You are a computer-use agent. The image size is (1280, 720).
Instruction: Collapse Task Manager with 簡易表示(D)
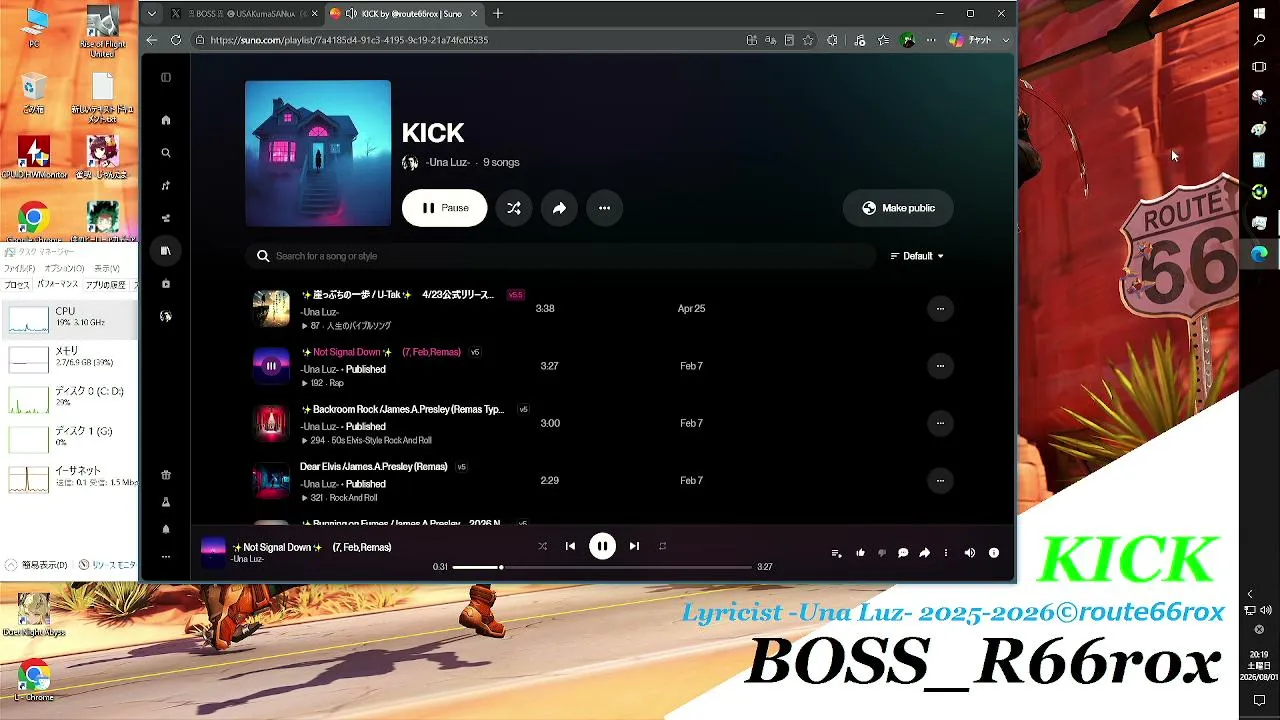(38, 565)
